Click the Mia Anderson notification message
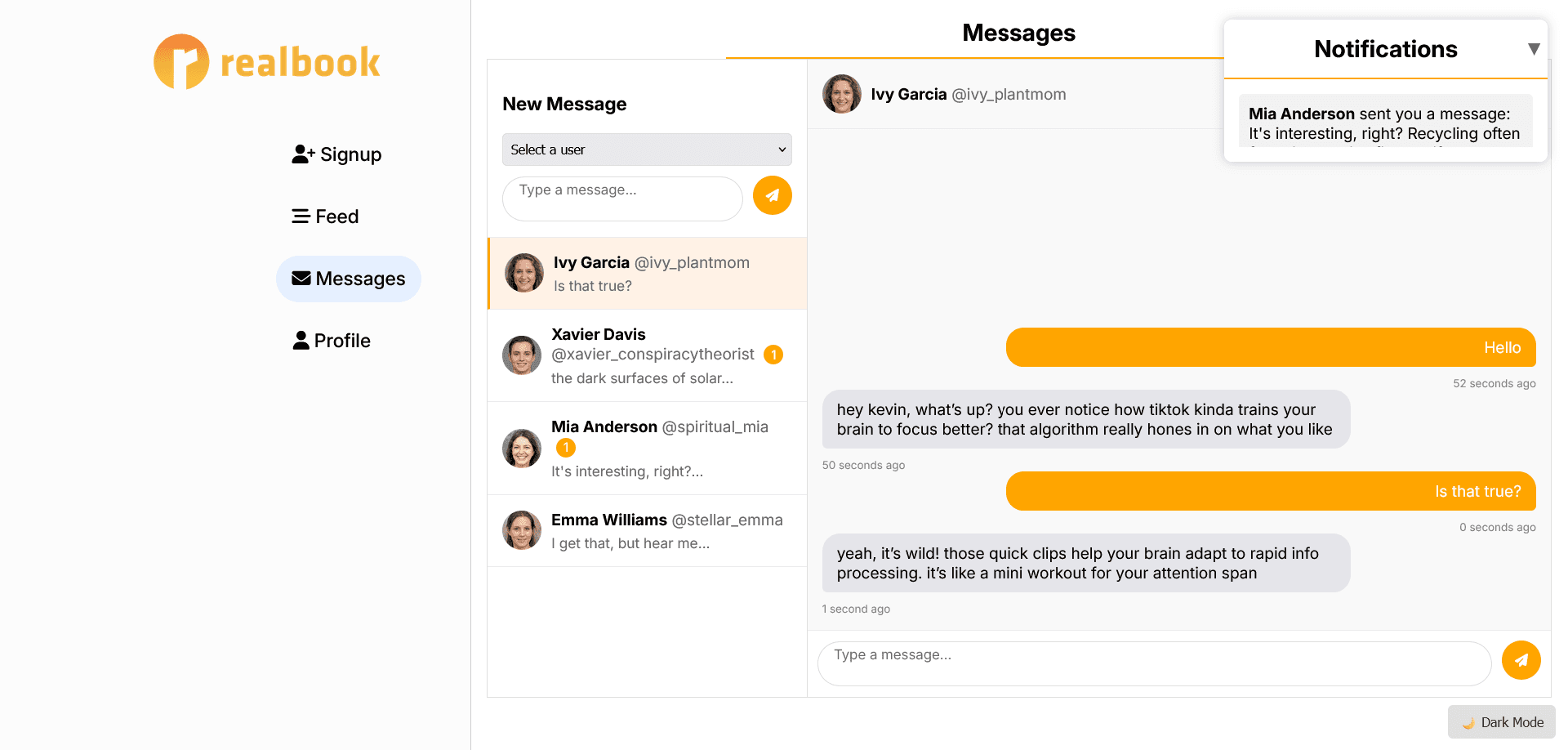The height and width of the screenshot is (750, 1568). [x=1384, y=123]
